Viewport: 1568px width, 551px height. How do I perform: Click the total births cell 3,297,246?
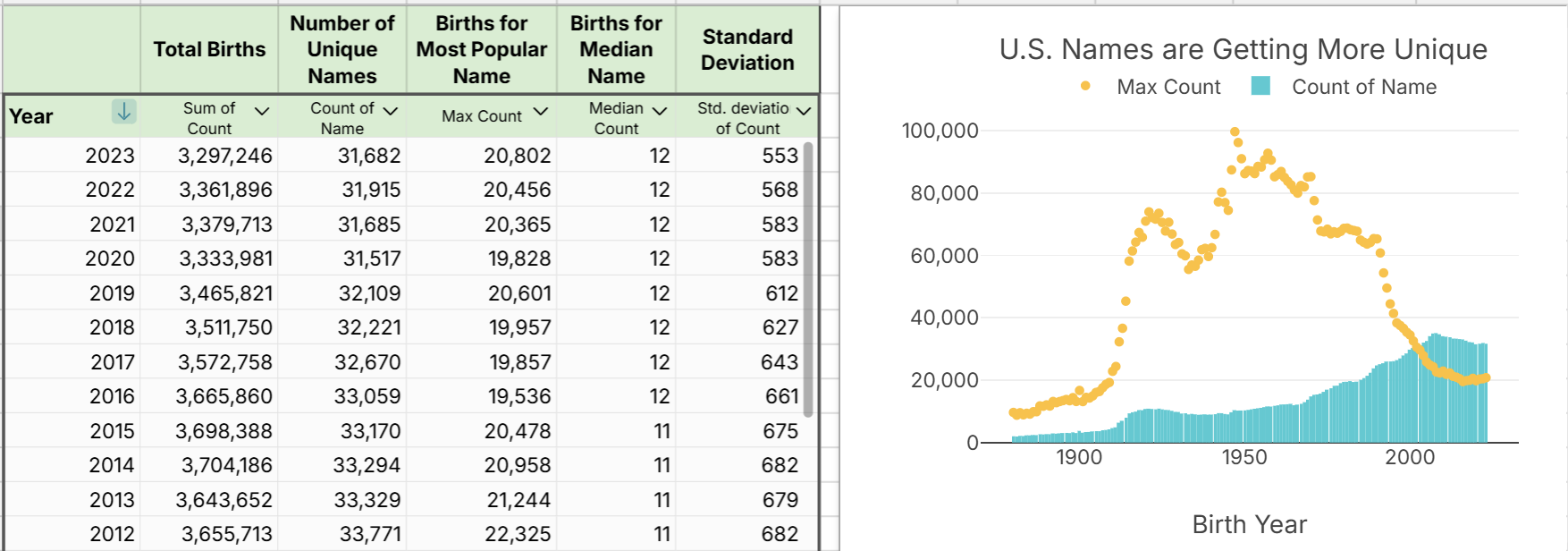(225, 156)
